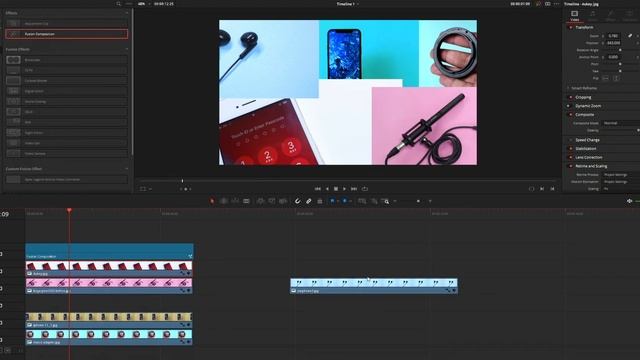
Task: Switch to the Video inspector tab
Action: (575, 16)
